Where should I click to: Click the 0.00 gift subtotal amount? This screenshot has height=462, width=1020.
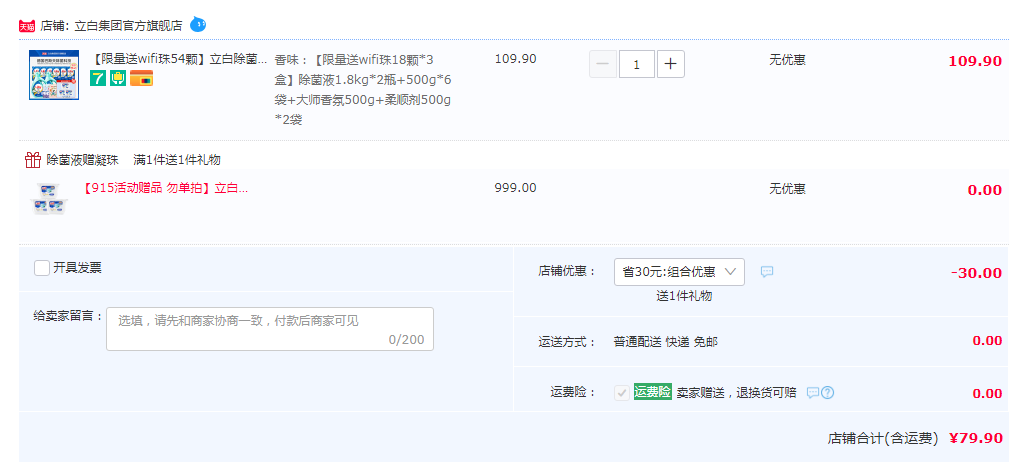(x=985, y=190)
